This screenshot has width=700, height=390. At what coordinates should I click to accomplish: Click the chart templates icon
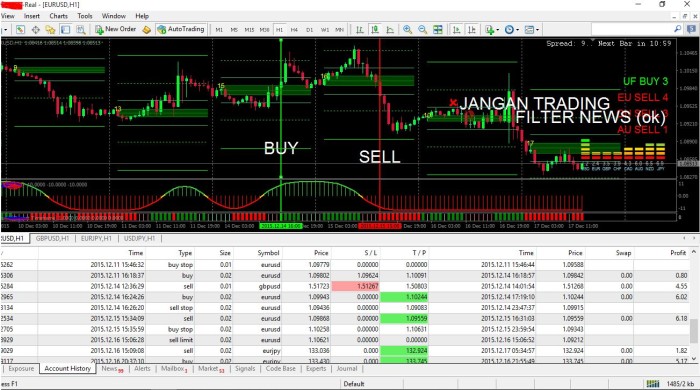coord(529,29)
